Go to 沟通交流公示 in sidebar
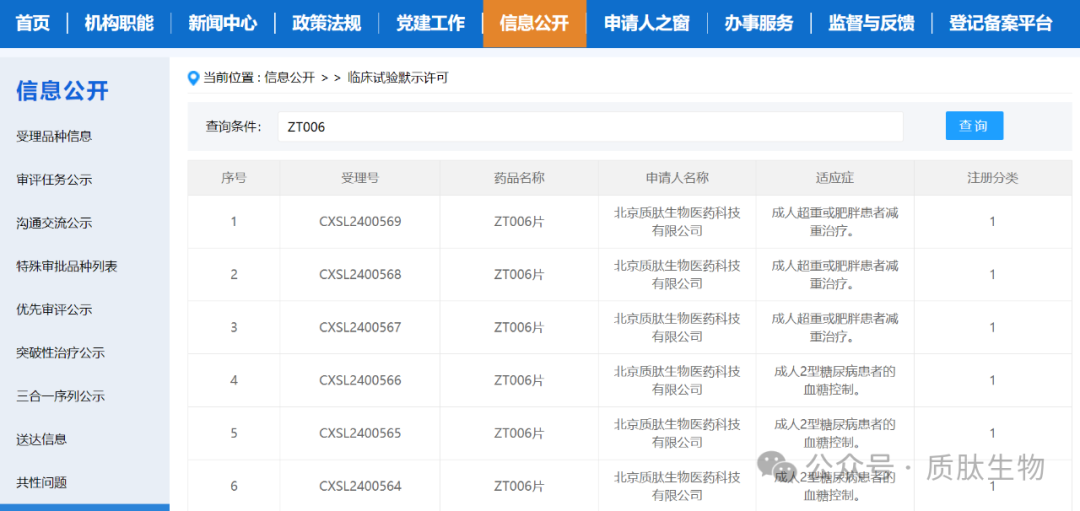Image resolution: width=1080 pixels, height=511 pixels. (54, 223)
